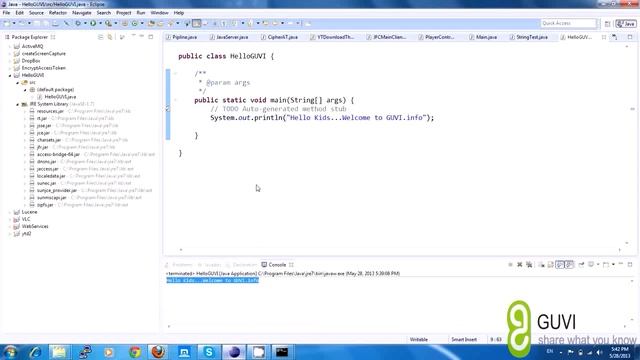
Task: Click the Eclipse taskbar icon
Action: coord(234,352)
